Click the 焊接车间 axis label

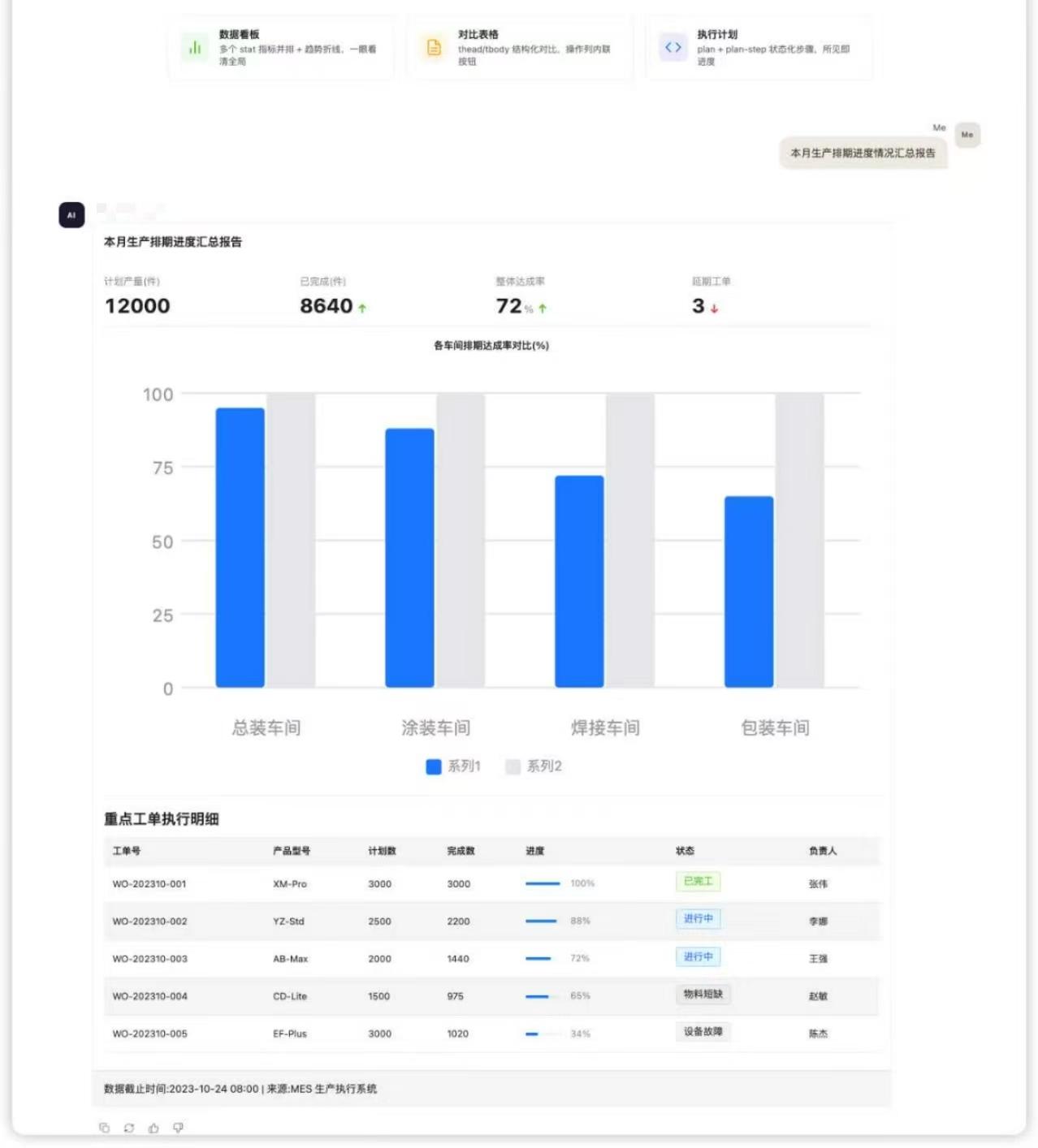coord(606,728)
